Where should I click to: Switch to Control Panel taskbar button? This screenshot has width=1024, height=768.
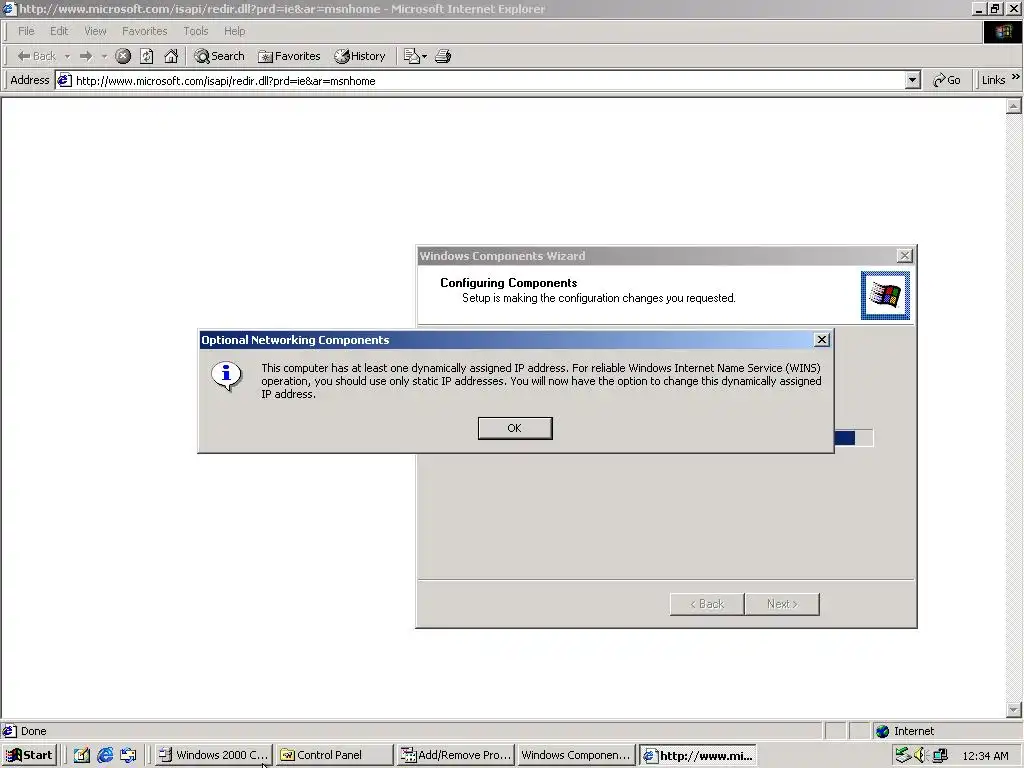[335, 755]
